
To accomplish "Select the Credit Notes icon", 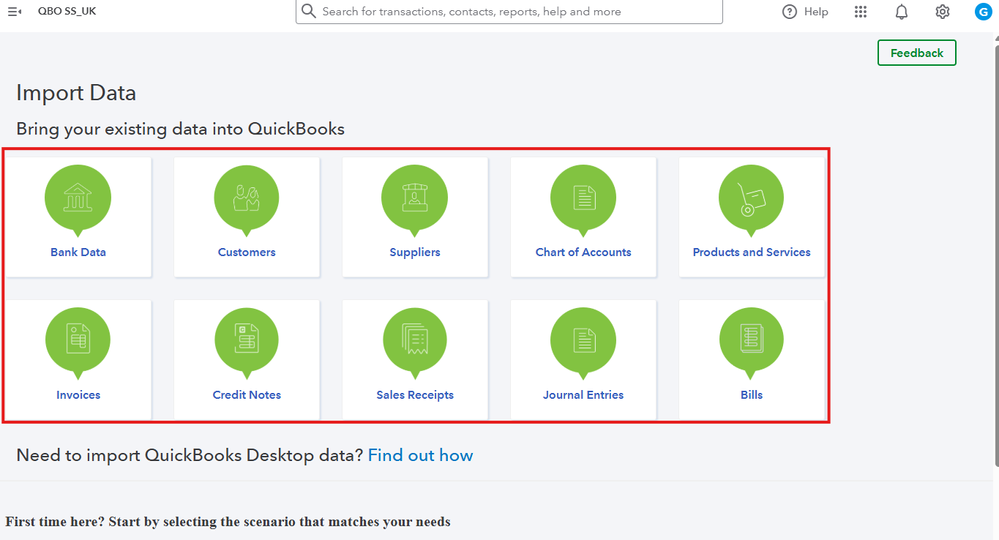I will click(x=247, y=340).
